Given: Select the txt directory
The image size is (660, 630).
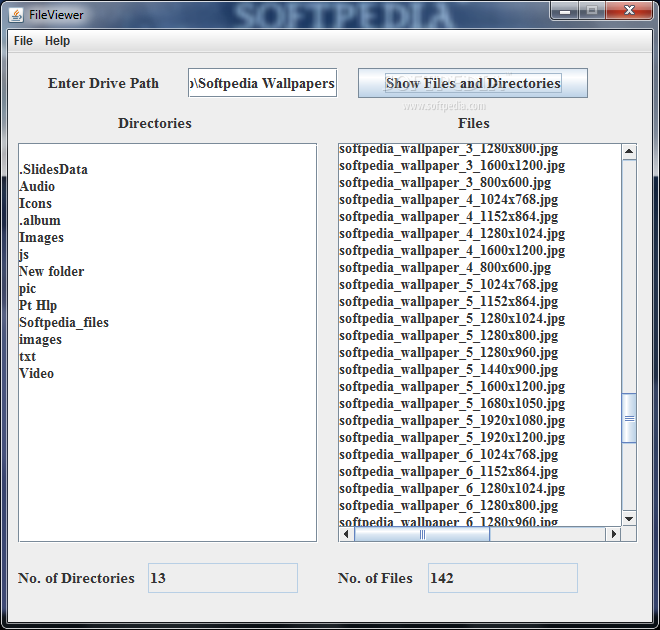Looking at the screenshot, I should point(27,356).
